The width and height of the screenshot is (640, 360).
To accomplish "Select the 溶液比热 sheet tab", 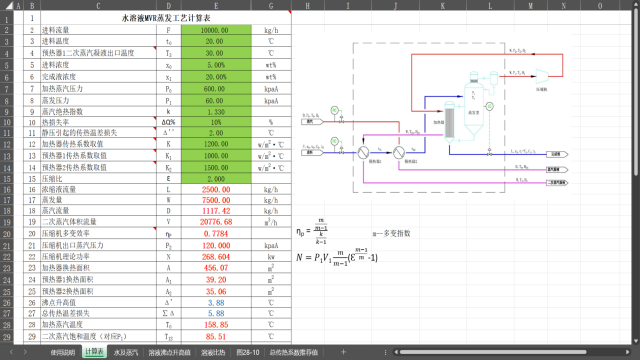I will tap(213, 352).
